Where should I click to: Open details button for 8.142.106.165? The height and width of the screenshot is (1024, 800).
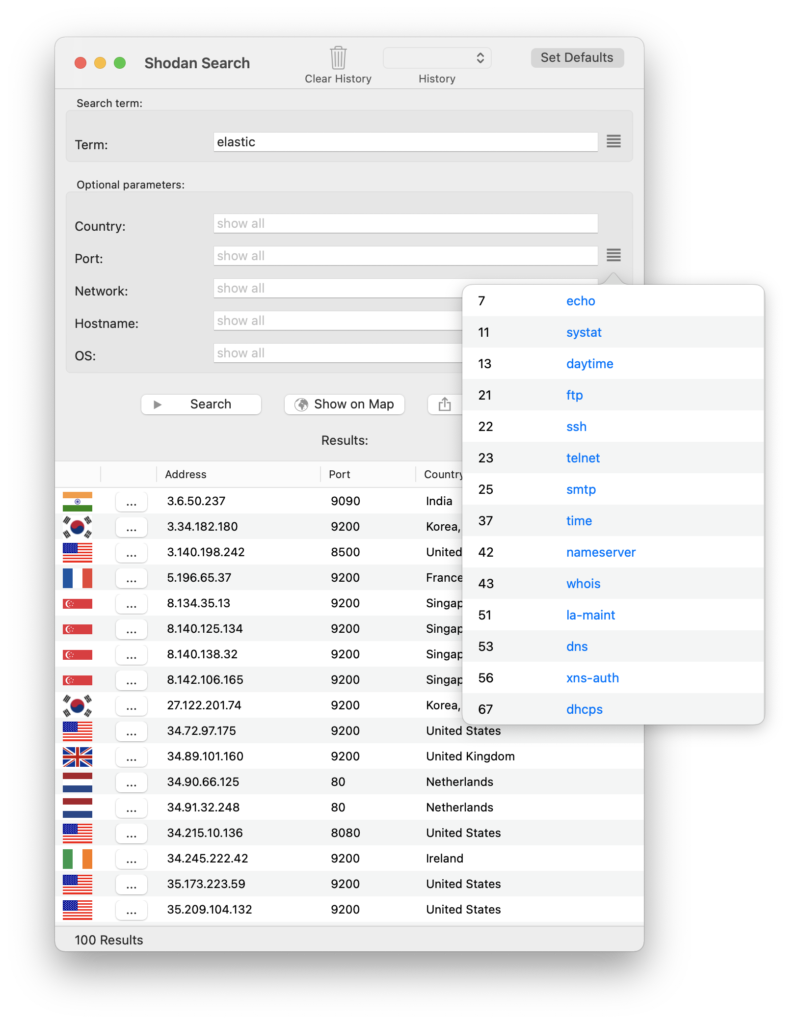pos(131,680)
